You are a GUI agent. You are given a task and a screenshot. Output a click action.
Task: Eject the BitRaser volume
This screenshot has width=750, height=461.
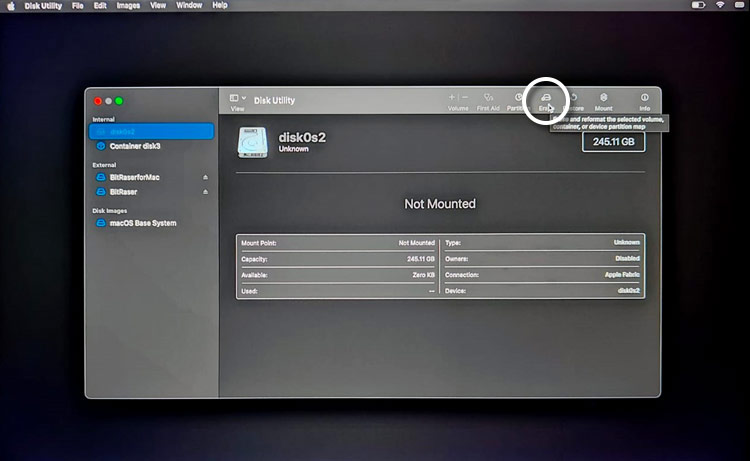tap(205, 192)
